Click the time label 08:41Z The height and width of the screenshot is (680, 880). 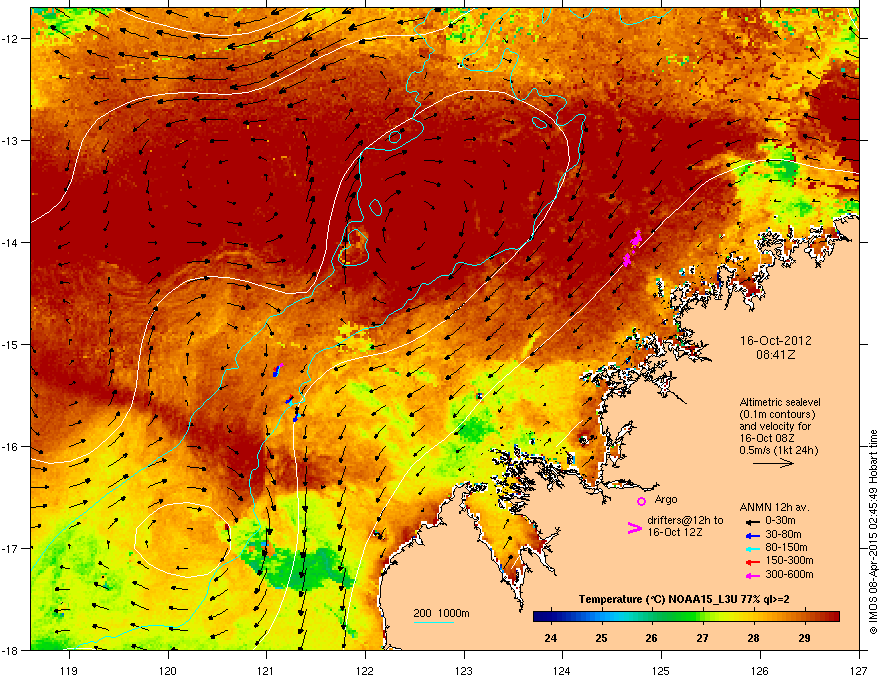coord(776,355)
